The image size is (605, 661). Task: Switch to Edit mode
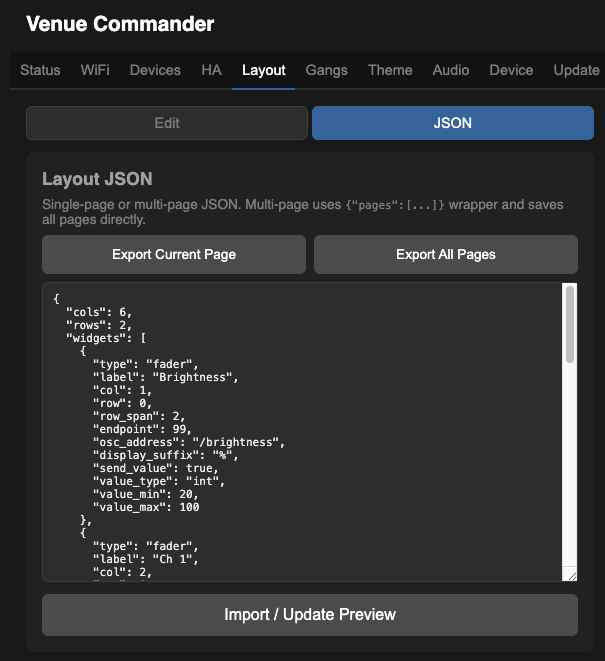click(x=167, y=123)
